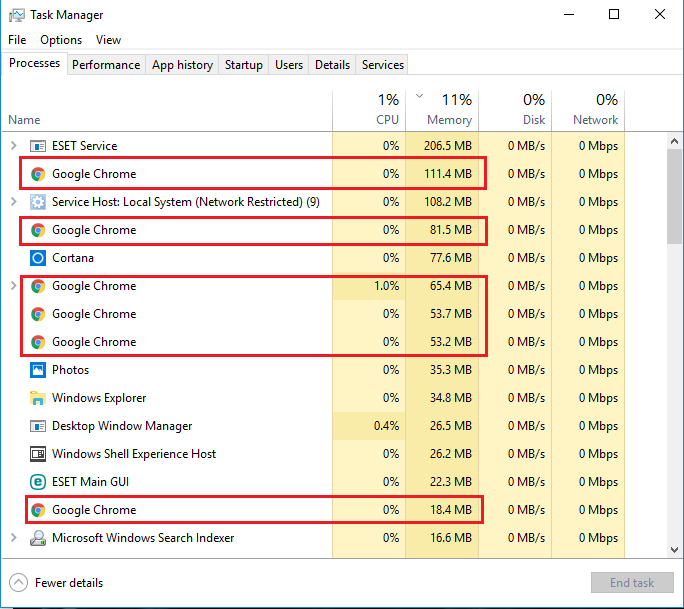Click the Service Host Local System gear icon

38,202
